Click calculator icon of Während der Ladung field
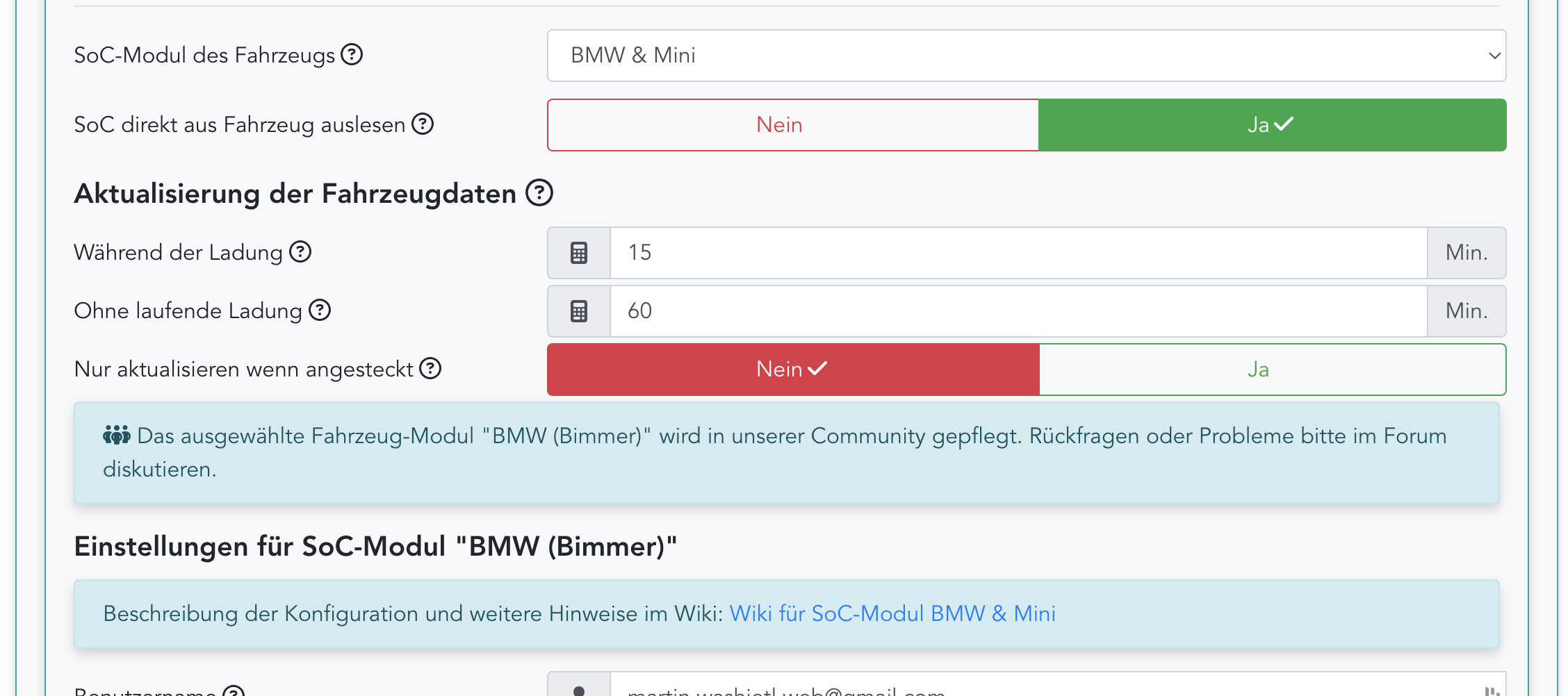The height and width of the screenshot is (696, 1568). pyautogui.click(x=579, y=253)
